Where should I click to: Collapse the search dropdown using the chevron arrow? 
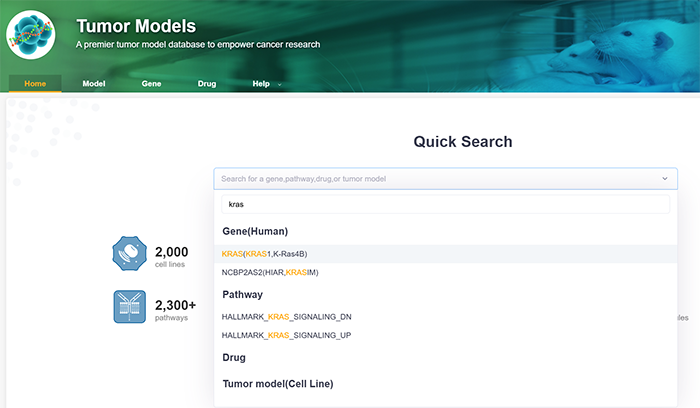coord(665,179)
